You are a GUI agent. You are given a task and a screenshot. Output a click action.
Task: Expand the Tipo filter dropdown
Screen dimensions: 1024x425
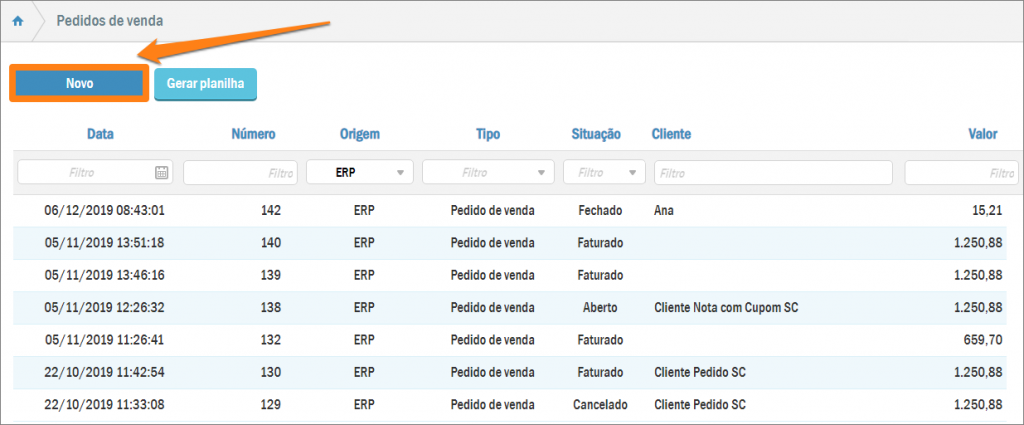(x=488, y=173)
